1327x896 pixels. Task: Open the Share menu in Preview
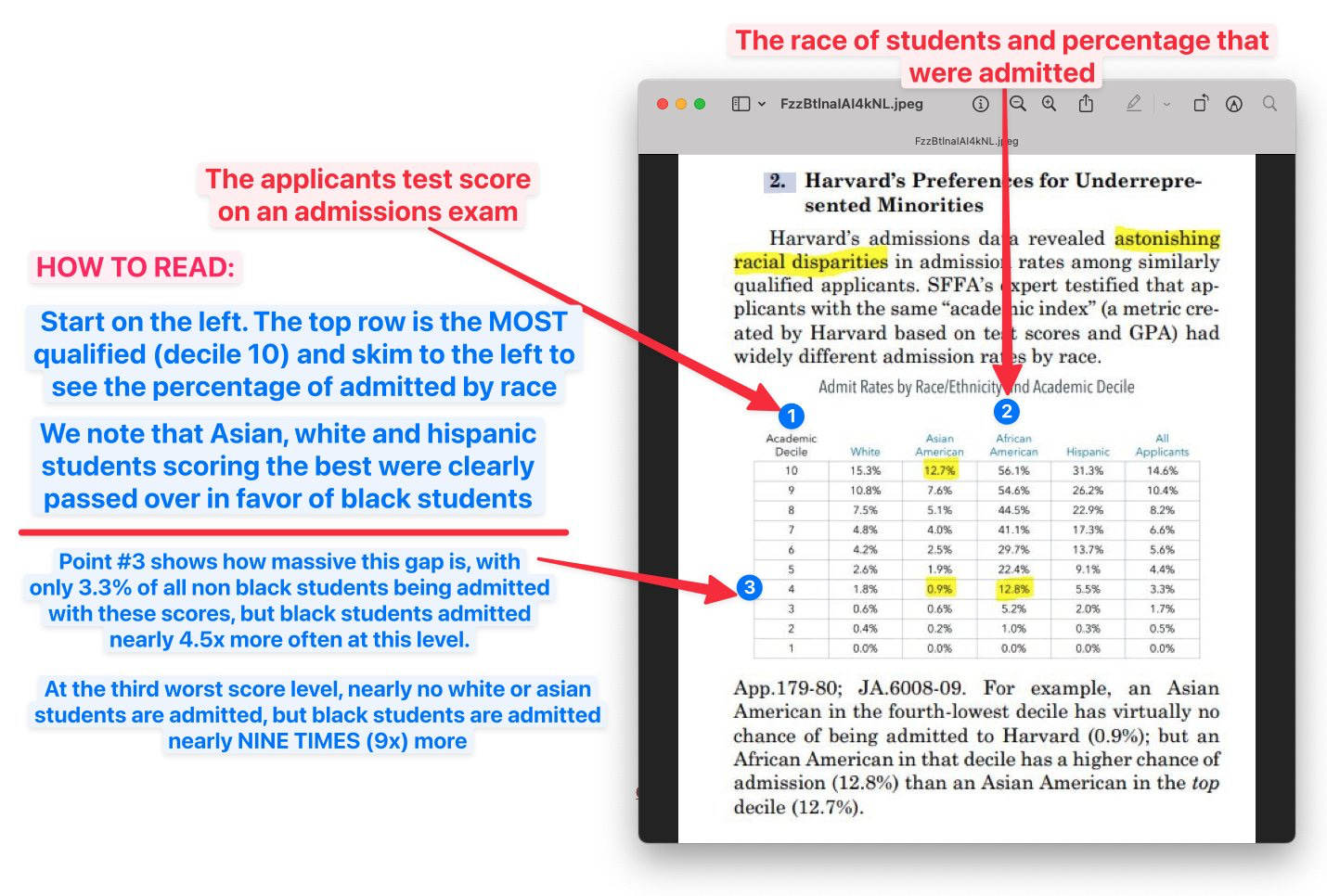tap(1086, 104)
